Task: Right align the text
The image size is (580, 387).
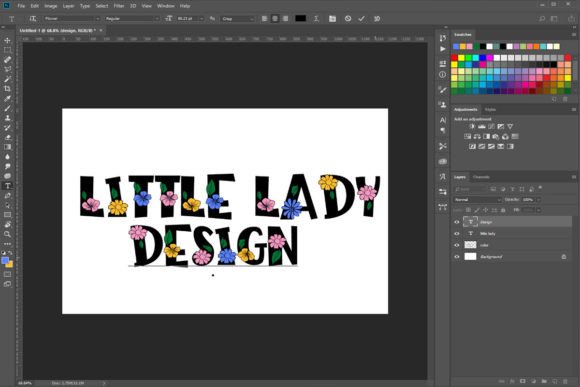Action: click(285, 18)
